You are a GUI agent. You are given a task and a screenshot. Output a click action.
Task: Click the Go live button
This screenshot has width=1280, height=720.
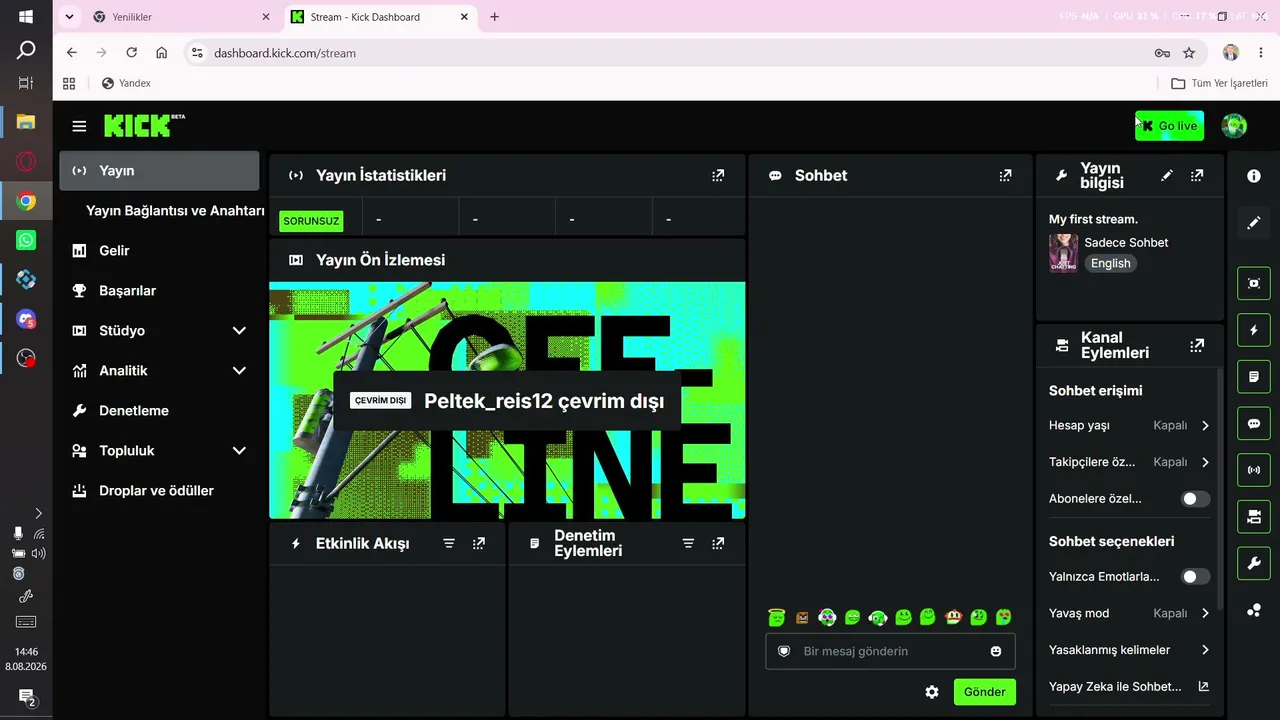click(1169, 126)
